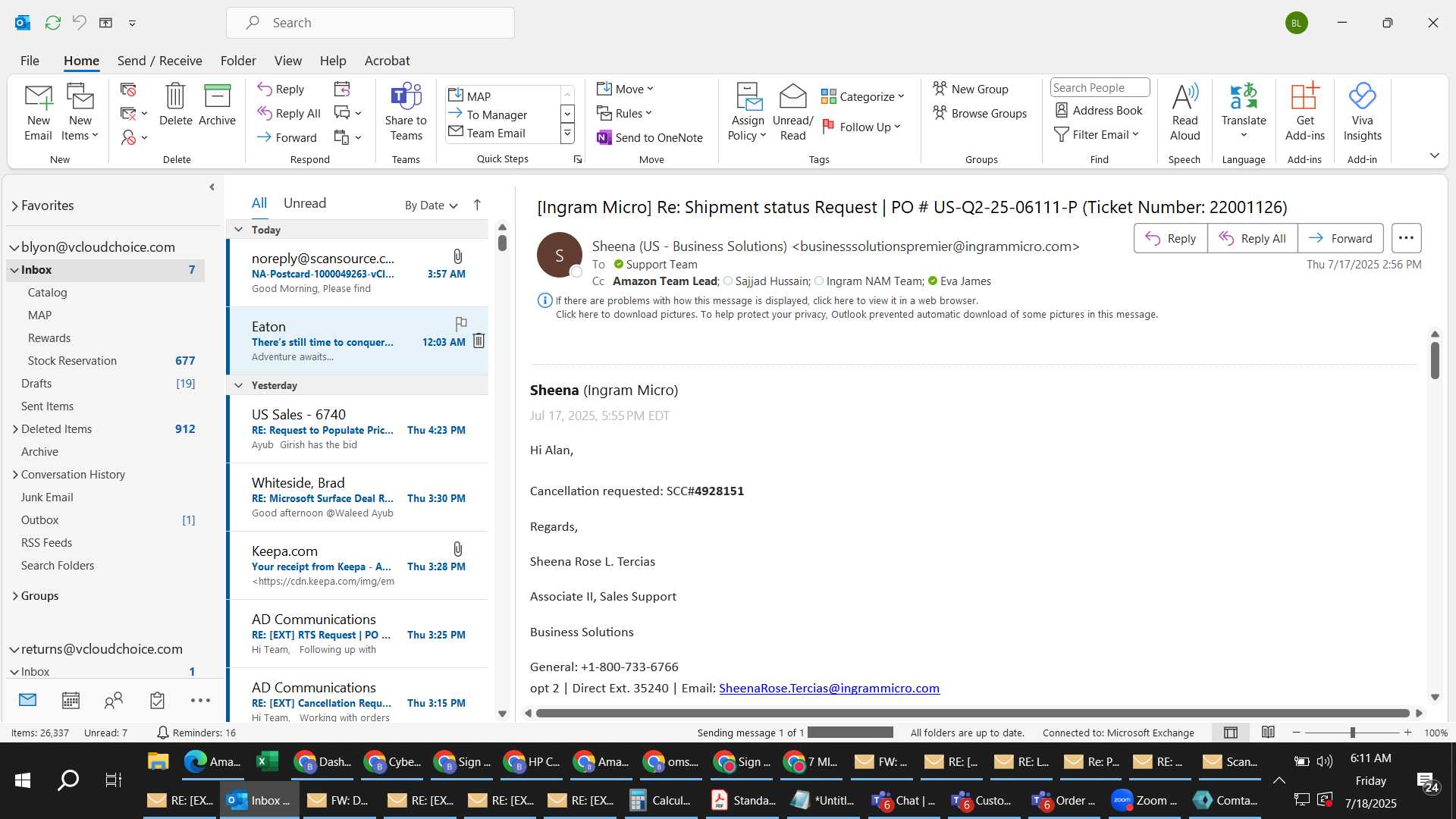The width and height of the screenshot is (1456, 819).
Task: Click Reply All in reading pane
Action: pyautogui.click(x=1252, y=238)
